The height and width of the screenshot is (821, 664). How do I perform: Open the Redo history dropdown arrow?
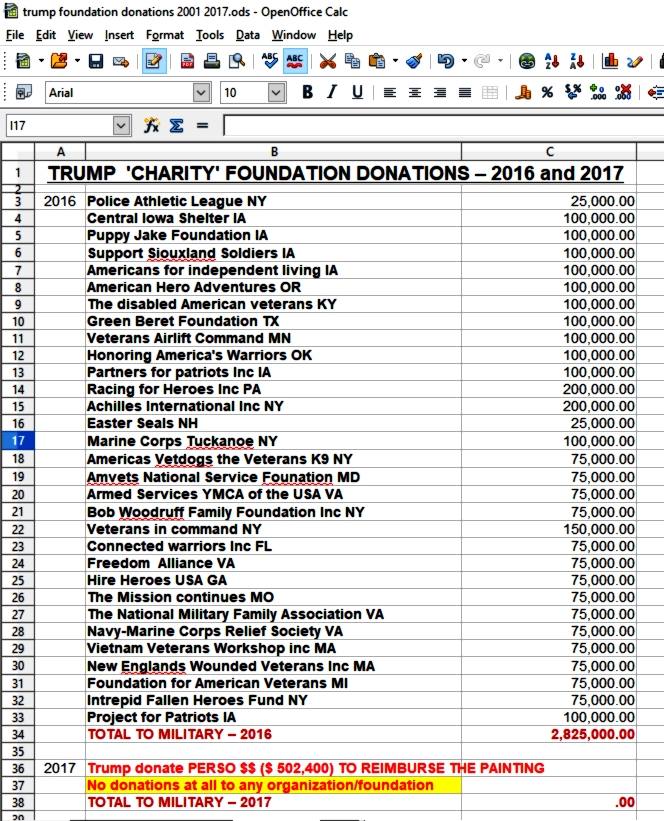500,61
